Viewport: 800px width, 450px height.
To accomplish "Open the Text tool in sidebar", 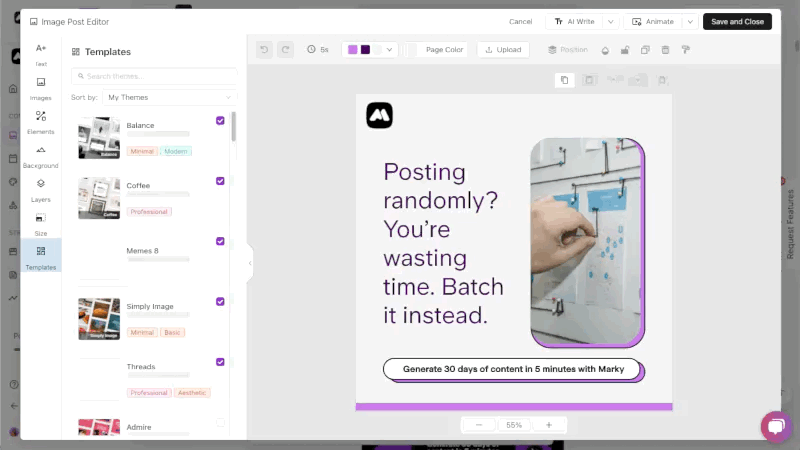I will tap(41, 54).
